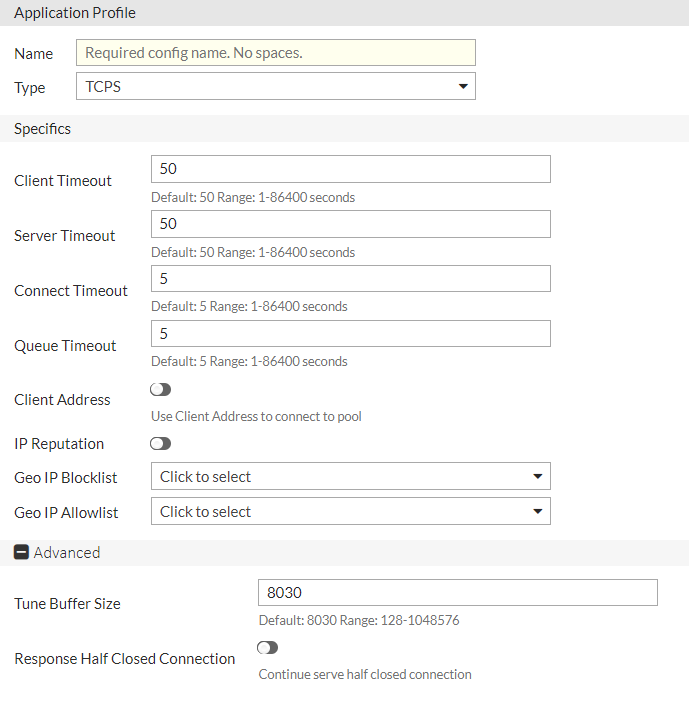Collapse Advanced section using minus icon
The height and width of the screenshot is (703, 689).
click(x=21, y=552)
